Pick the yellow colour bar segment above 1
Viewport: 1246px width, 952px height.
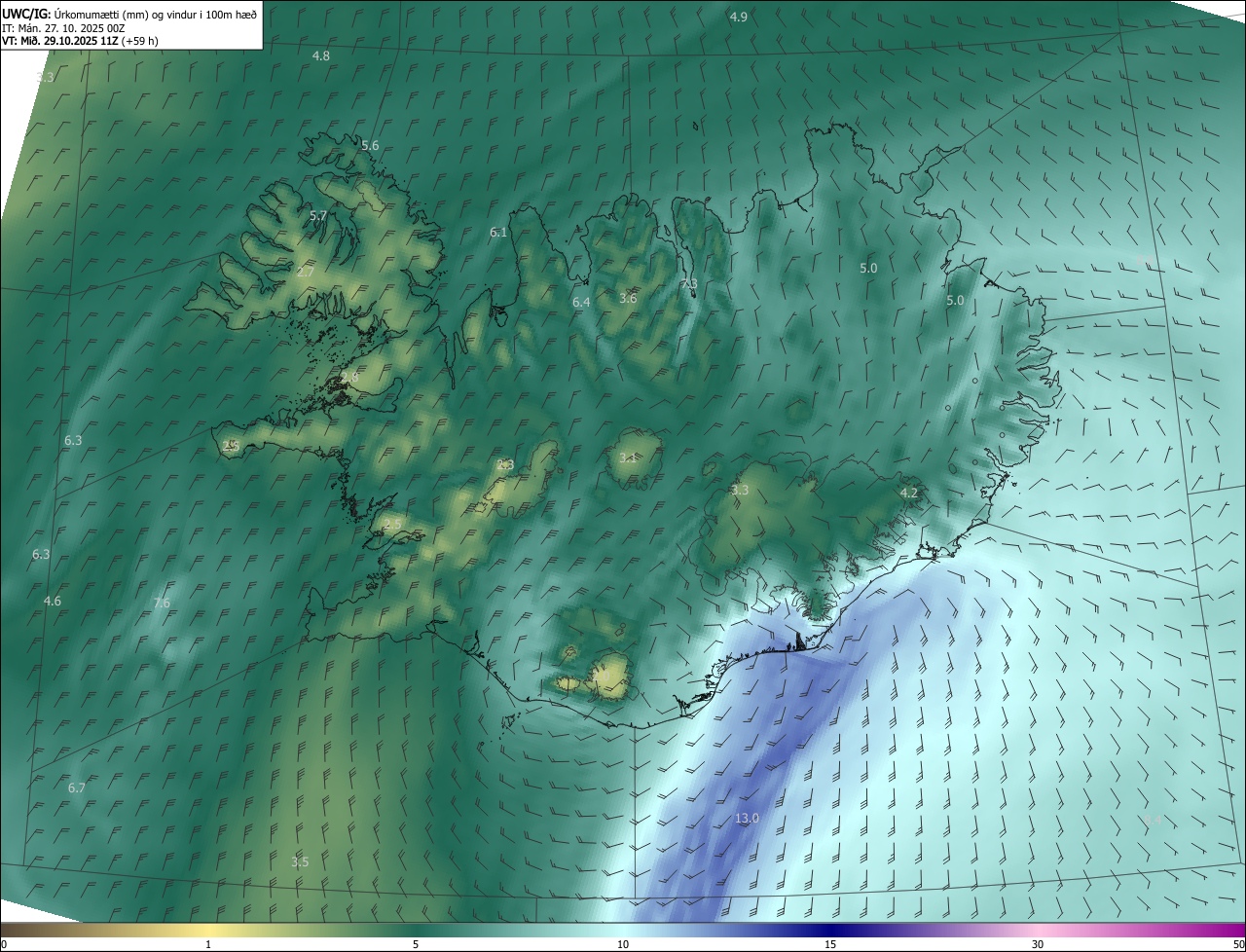point(208,930)
